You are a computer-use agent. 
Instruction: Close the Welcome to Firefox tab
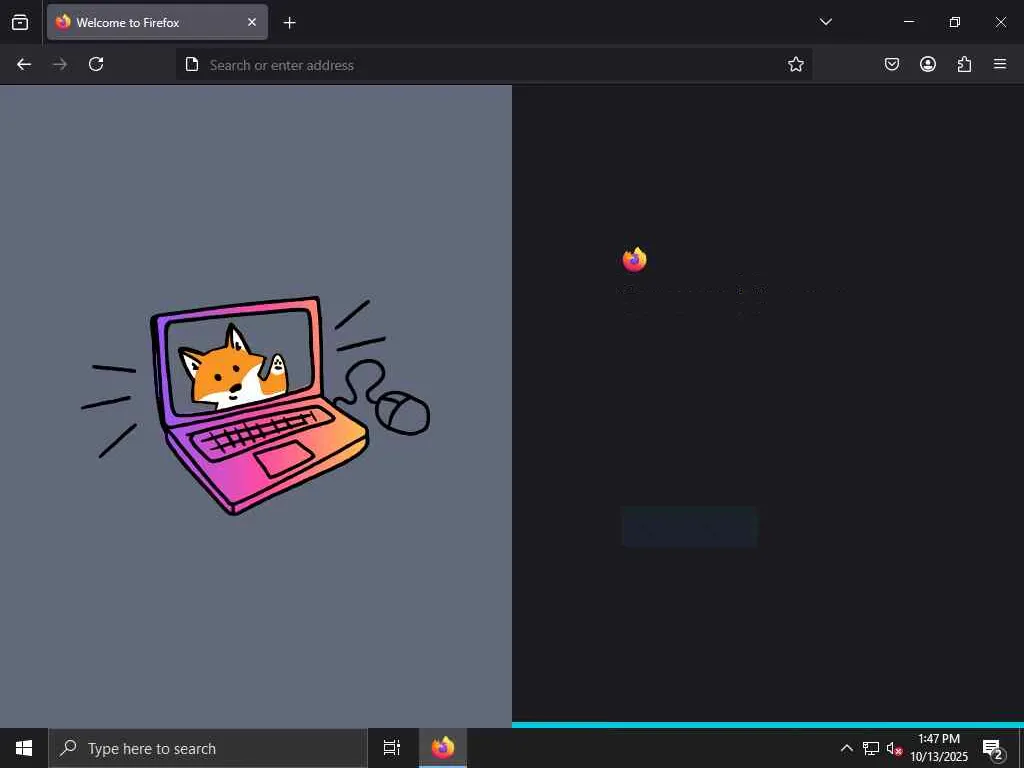252,22
